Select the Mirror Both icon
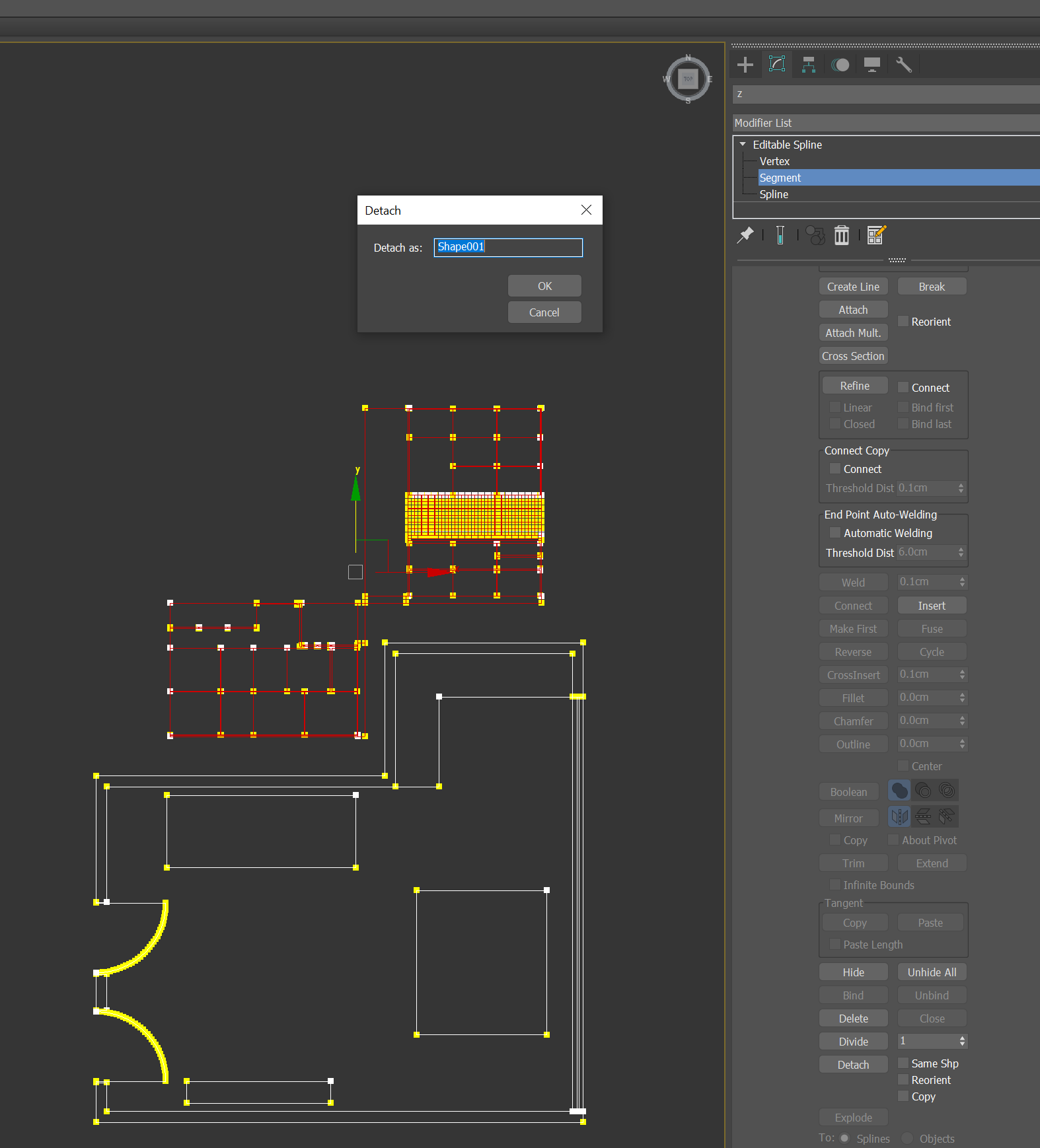Viewport: 1040px width, 1148px height. point(947,816)
